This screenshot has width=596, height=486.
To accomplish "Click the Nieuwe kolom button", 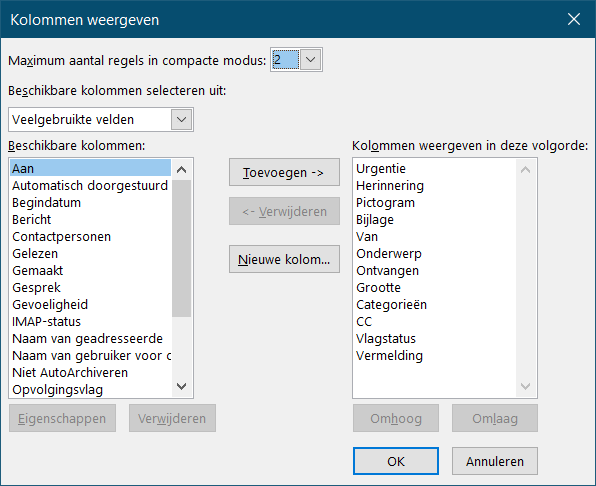I will [284, 260].
